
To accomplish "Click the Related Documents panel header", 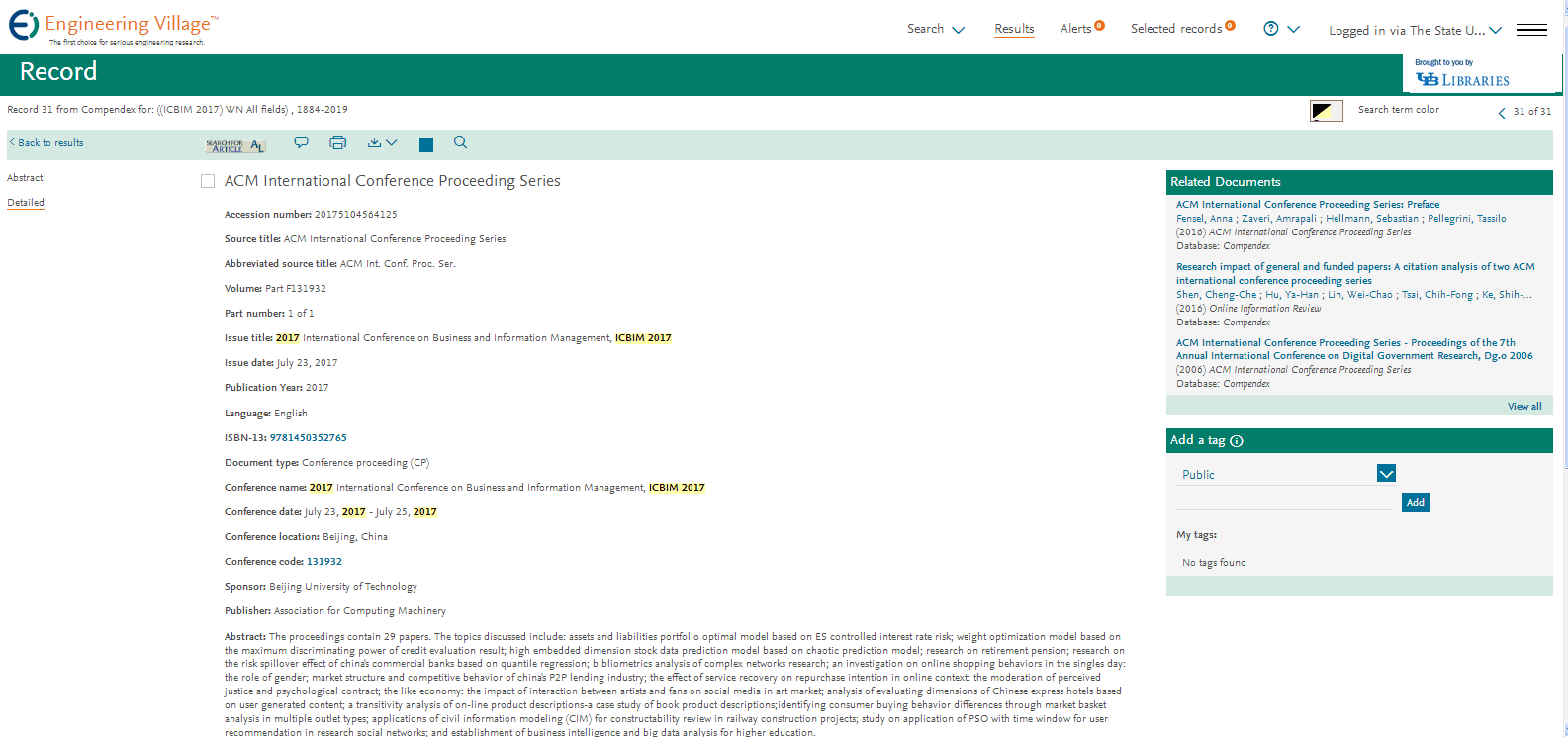I will pyautogui.click(x=1359, y=182).
